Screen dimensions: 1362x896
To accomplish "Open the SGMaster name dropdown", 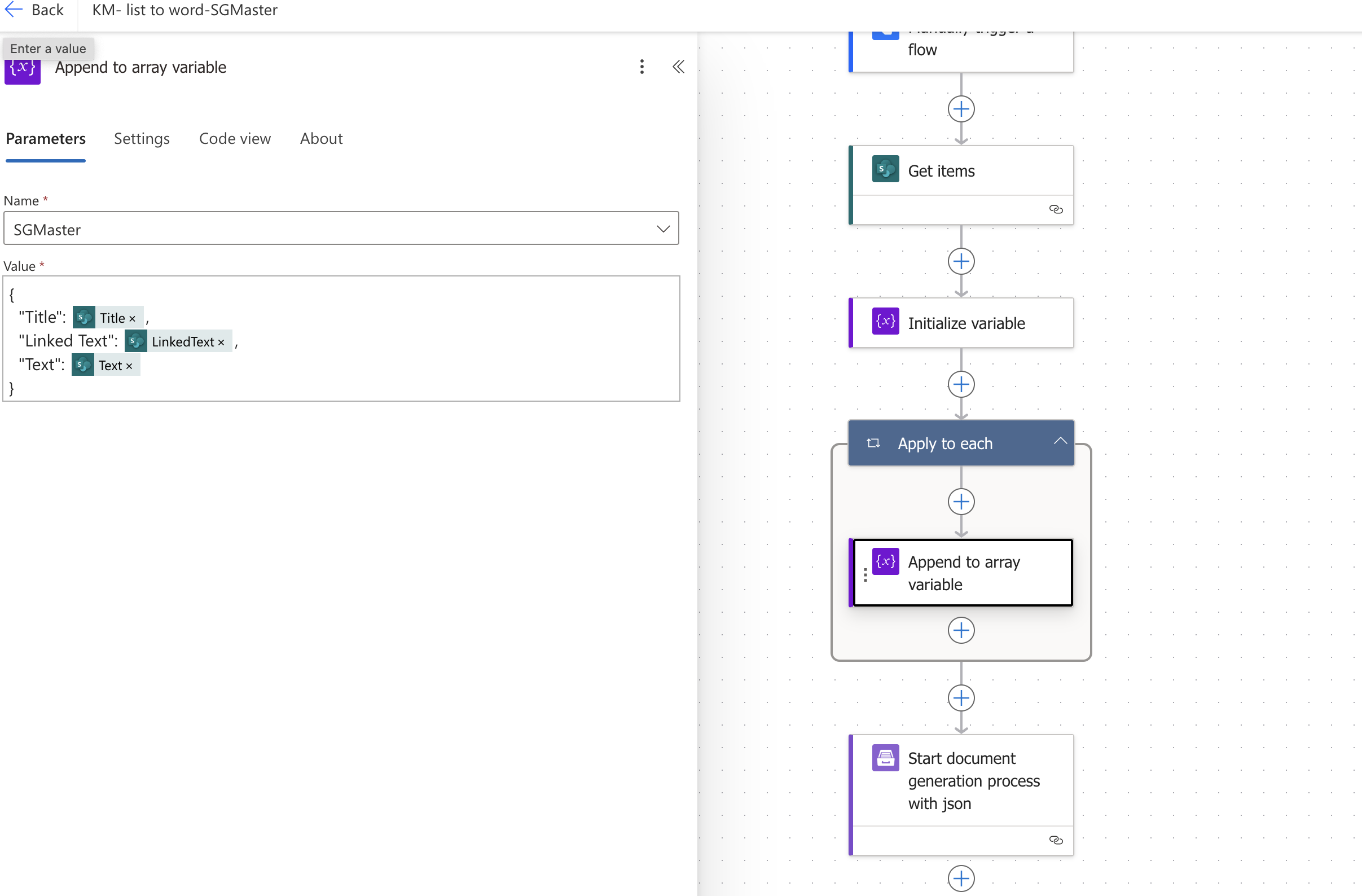I will [663, 229].
